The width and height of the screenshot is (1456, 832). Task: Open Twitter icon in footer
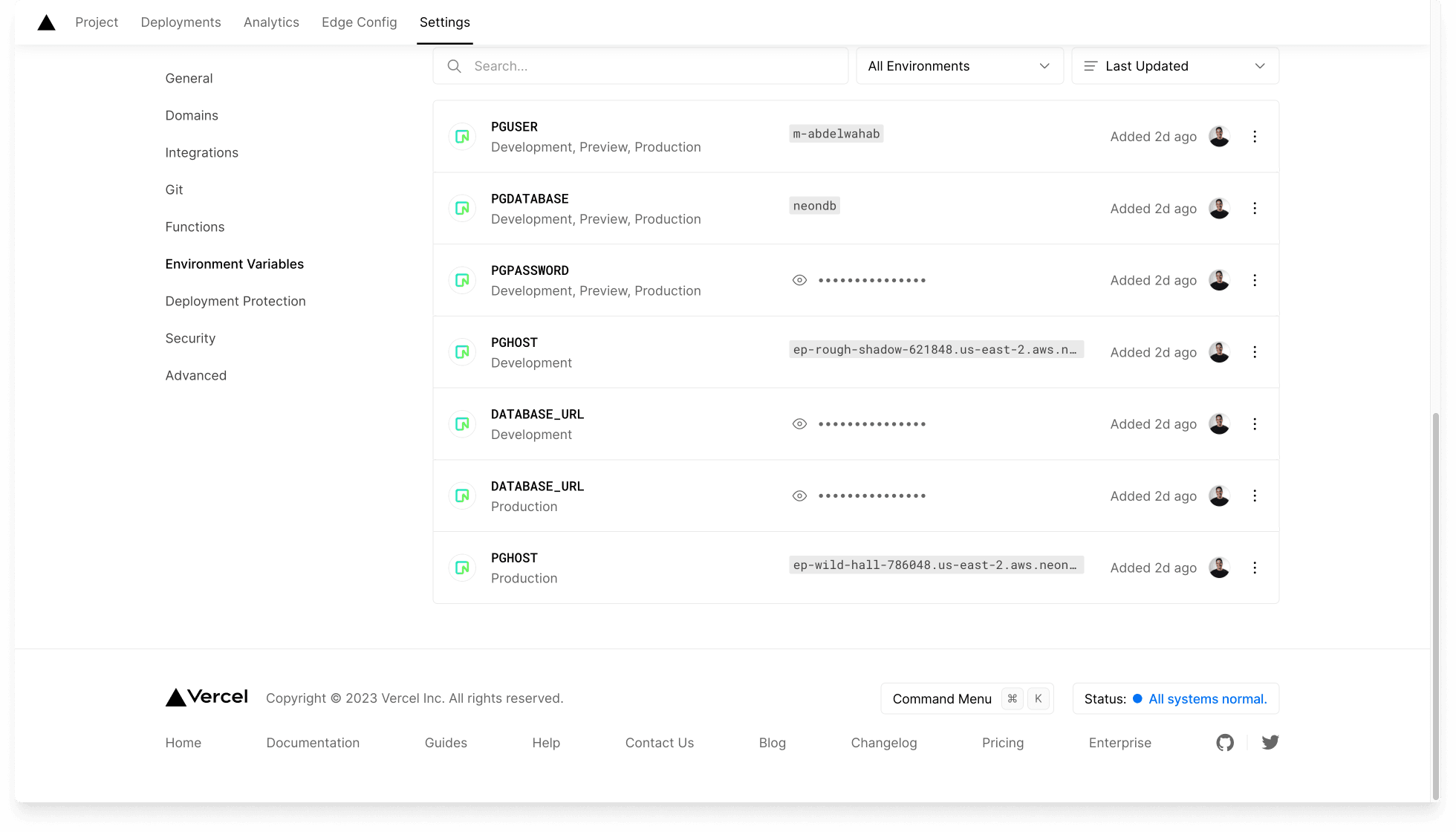click(x=1270, y=742)
